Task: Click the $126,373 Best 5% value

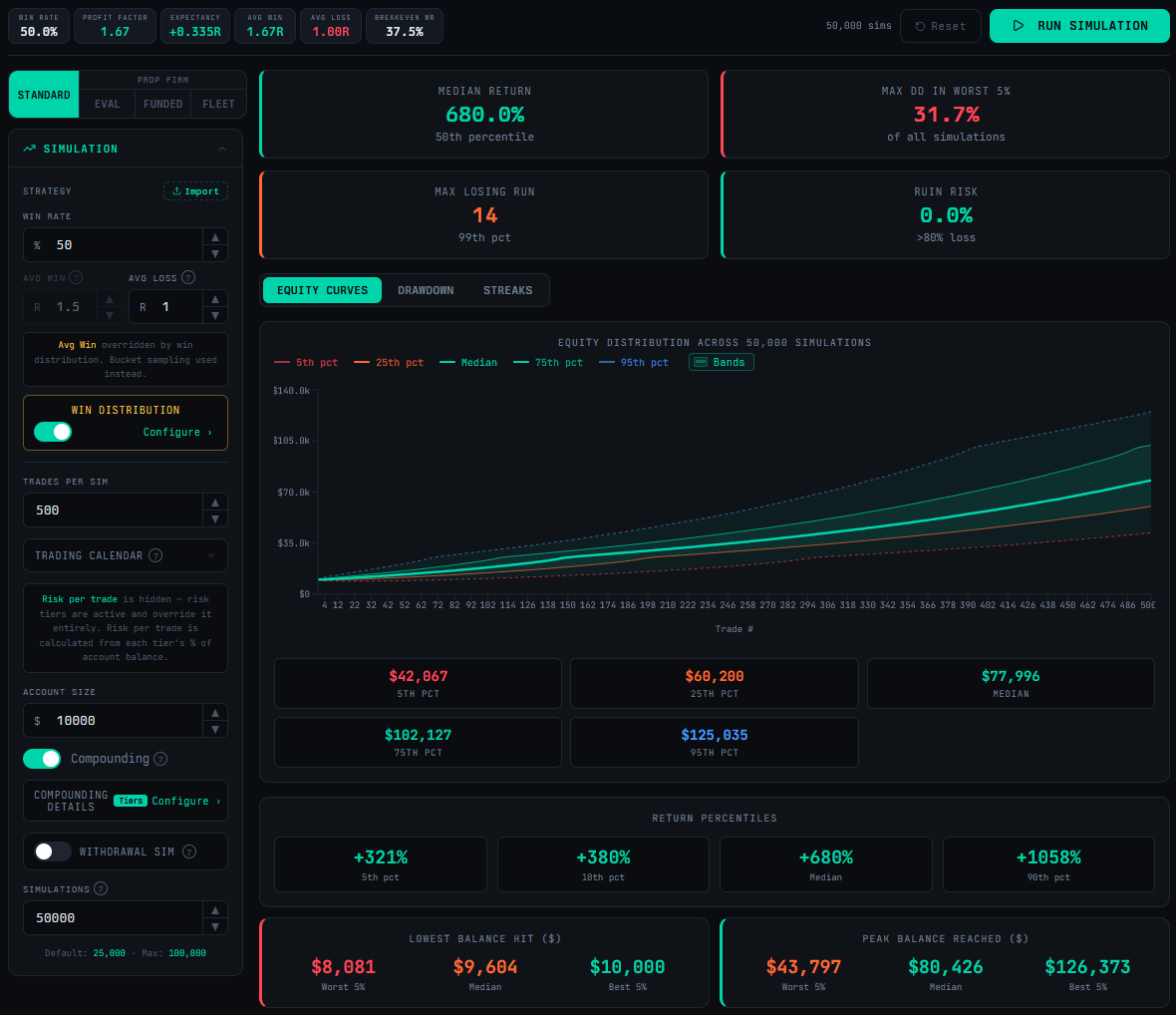Action: click(1087, 967)
